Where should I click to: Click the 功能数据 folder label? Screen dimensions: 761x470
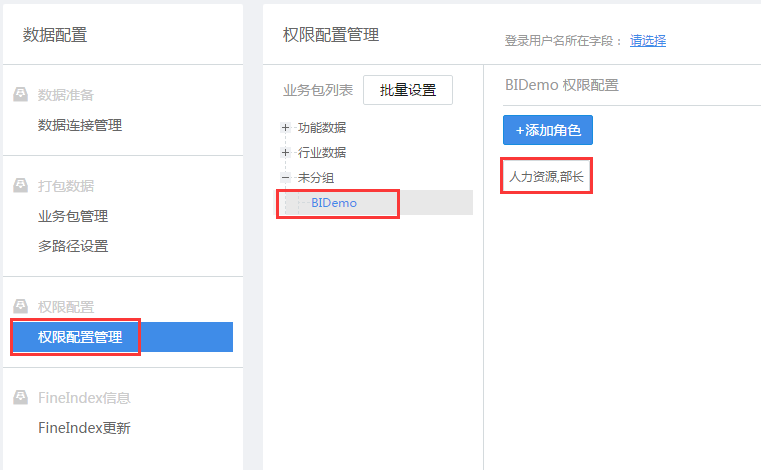tap(322, 128)
